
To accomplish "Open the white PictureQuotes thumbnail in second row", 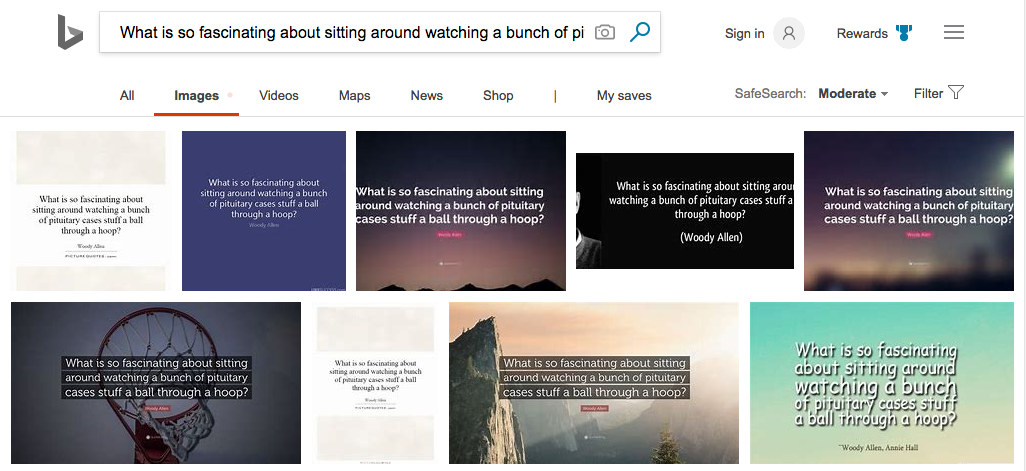I will tap(376, 385).
